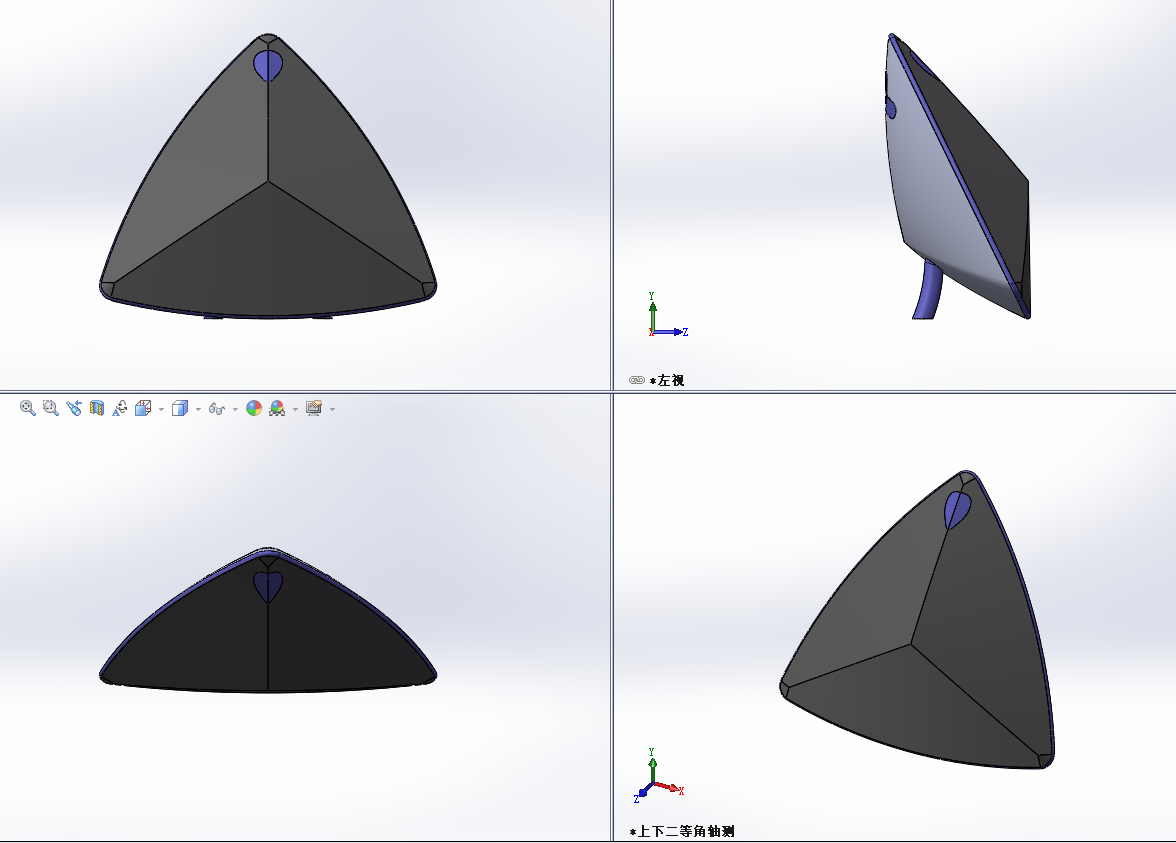This screenshot has width=1176, height=843.
Task: Open the View Settings monitor icon
Action: point(314,408)
